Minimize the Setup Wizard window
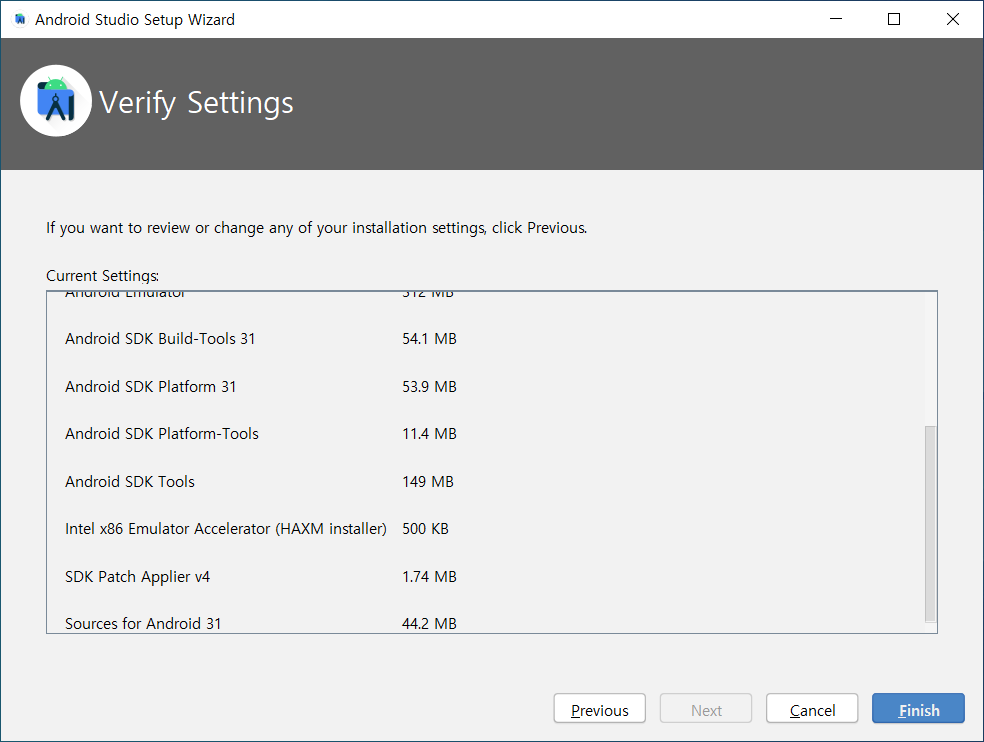Image resolution: width=984 pixels, height=742 pixels. [835, 19]
